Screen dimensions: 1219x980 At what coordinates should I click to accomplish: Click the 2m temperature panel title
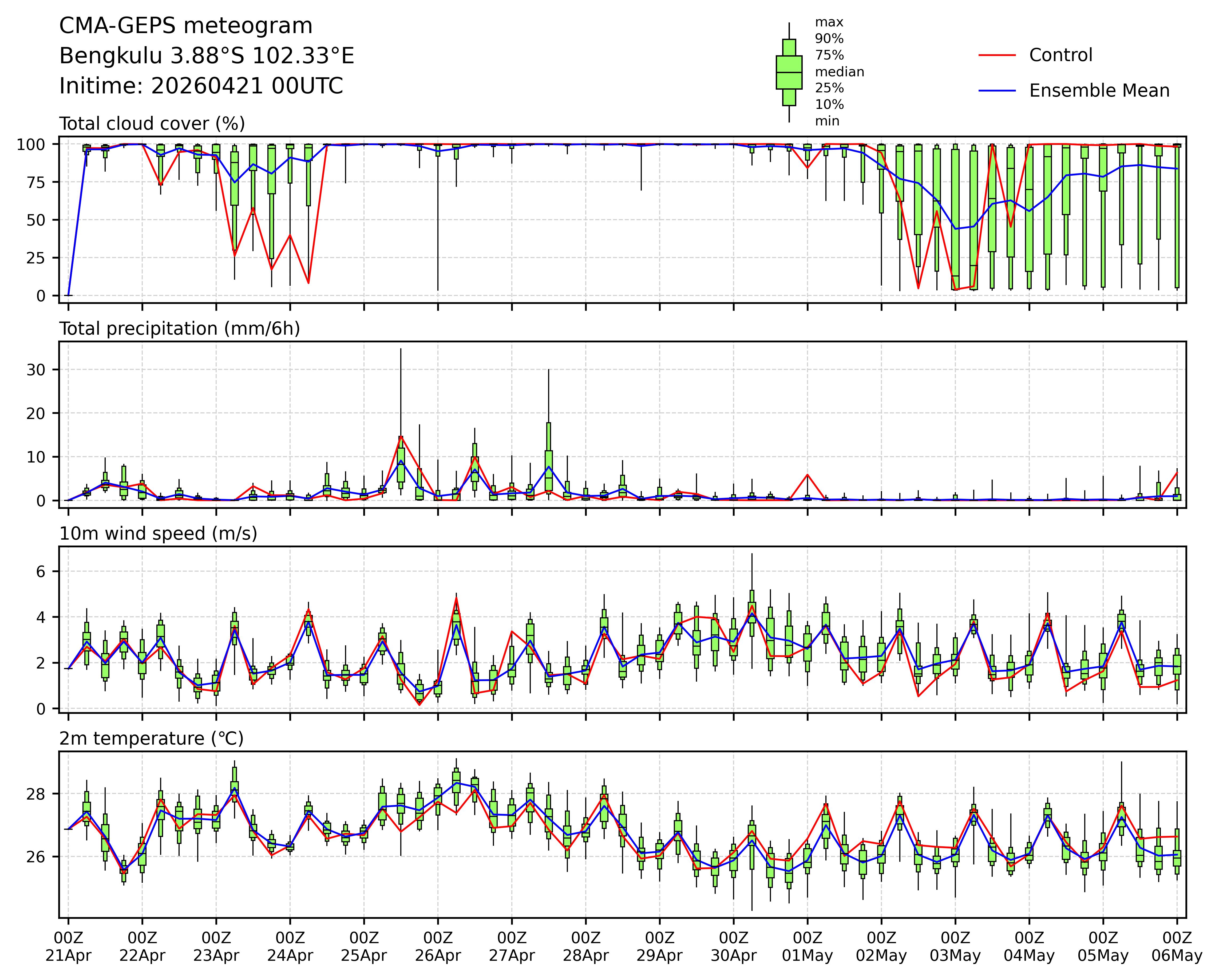pos(151,738)
